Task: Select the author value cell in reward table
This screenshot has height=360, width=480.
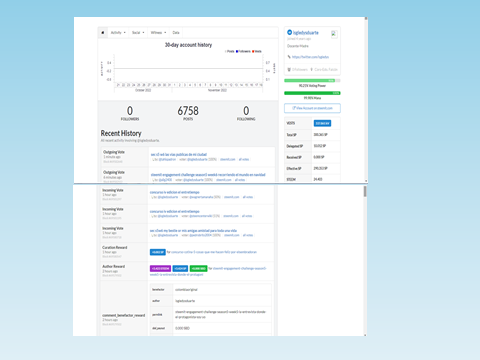Action: pos(222,301)
